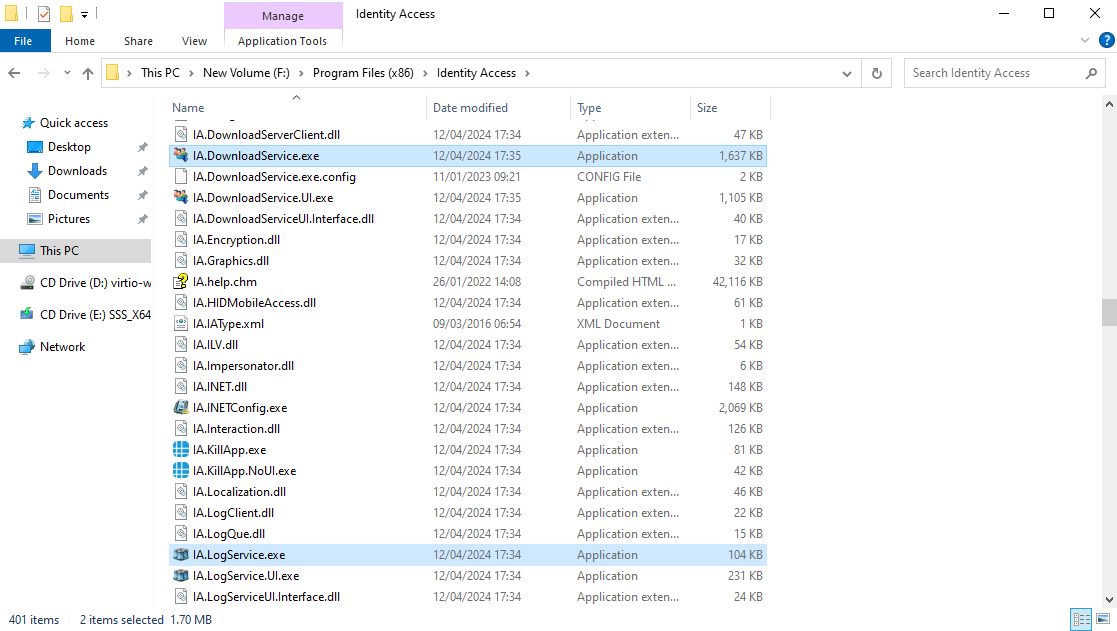The image size is (1117, 631).
Task: Sort by Date modified column header
Action: pos(470,108)
